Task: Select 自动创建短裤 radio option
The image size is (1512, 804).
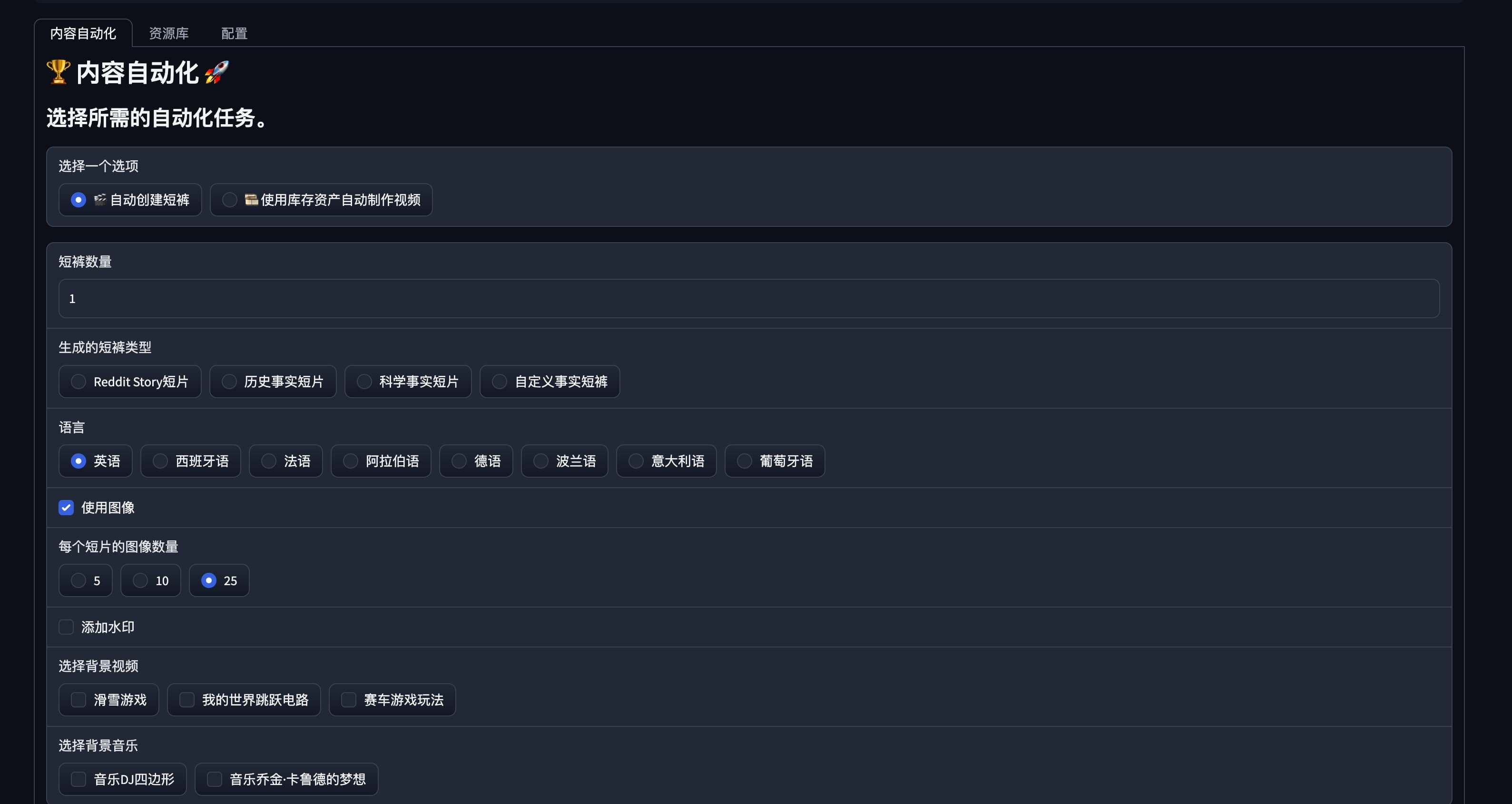Action: (x=78, y=200)
